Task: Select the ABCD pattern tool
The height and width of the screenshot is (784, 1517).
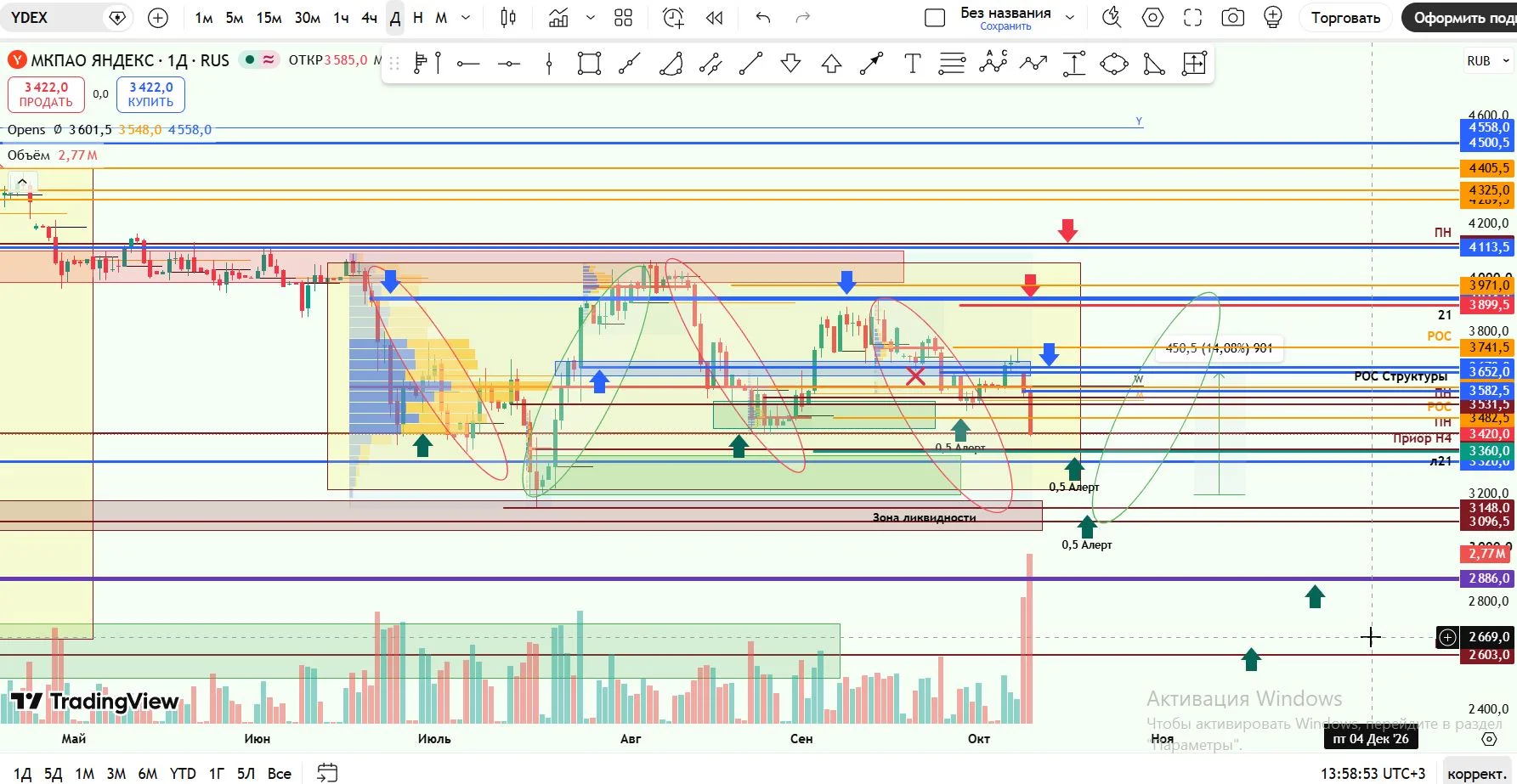Action: 993,63
